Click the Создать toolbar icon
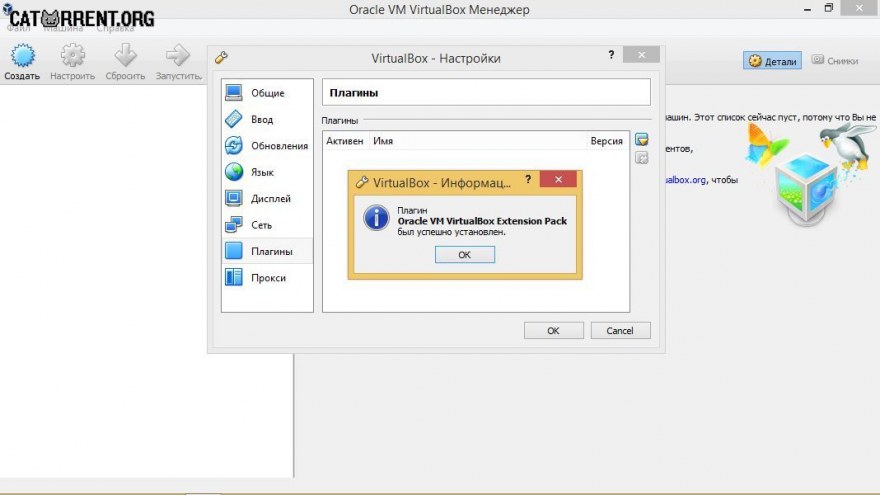 point(22,56)
